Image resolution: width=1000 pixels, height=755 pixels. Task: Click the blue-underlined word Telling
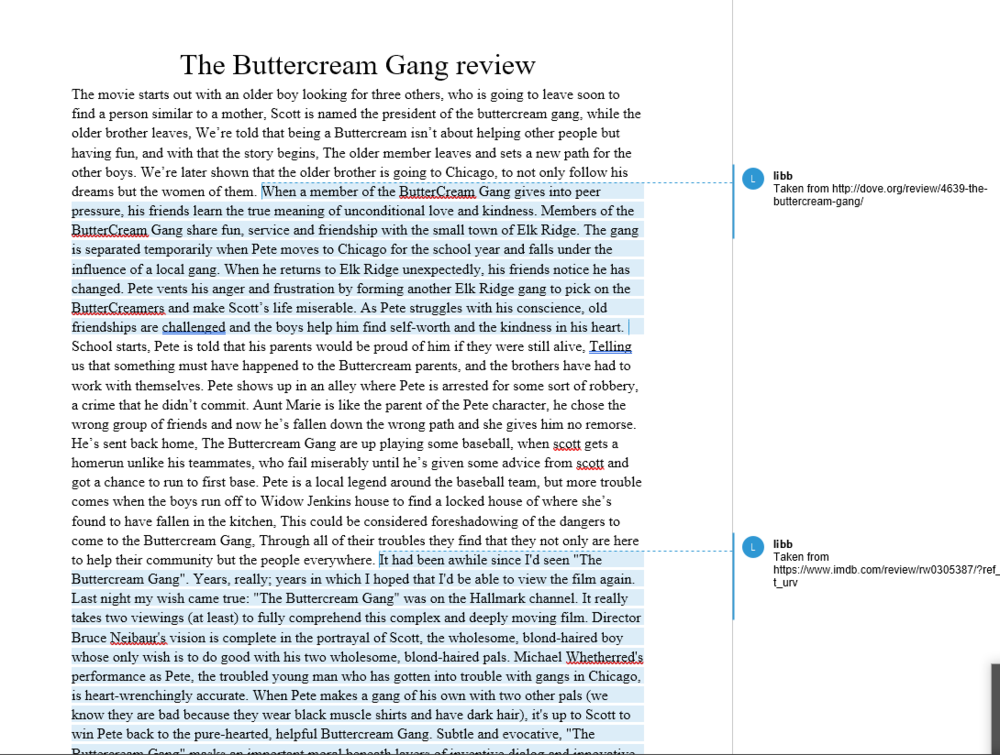click(610, 347)
